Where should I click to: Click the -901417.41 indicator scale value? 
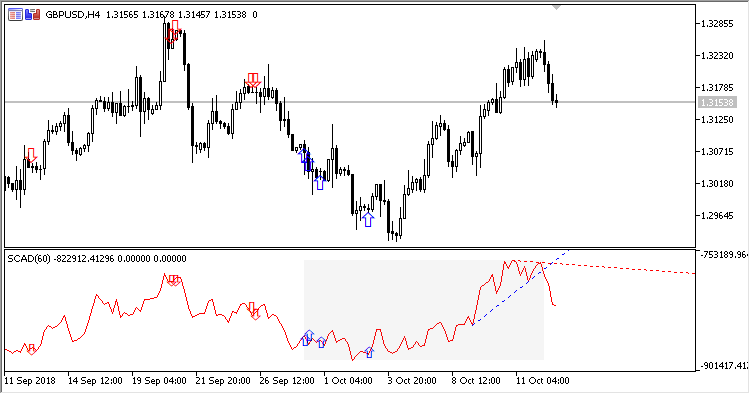click(724, 366)
